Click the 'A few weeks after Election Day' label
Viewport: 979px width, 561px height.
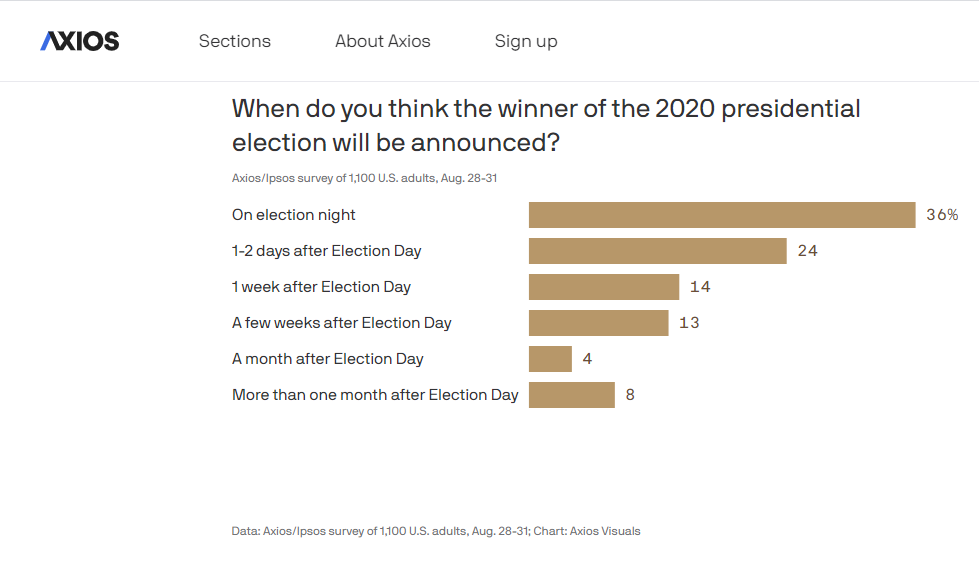pyautogui.click(x=342, y=323)
